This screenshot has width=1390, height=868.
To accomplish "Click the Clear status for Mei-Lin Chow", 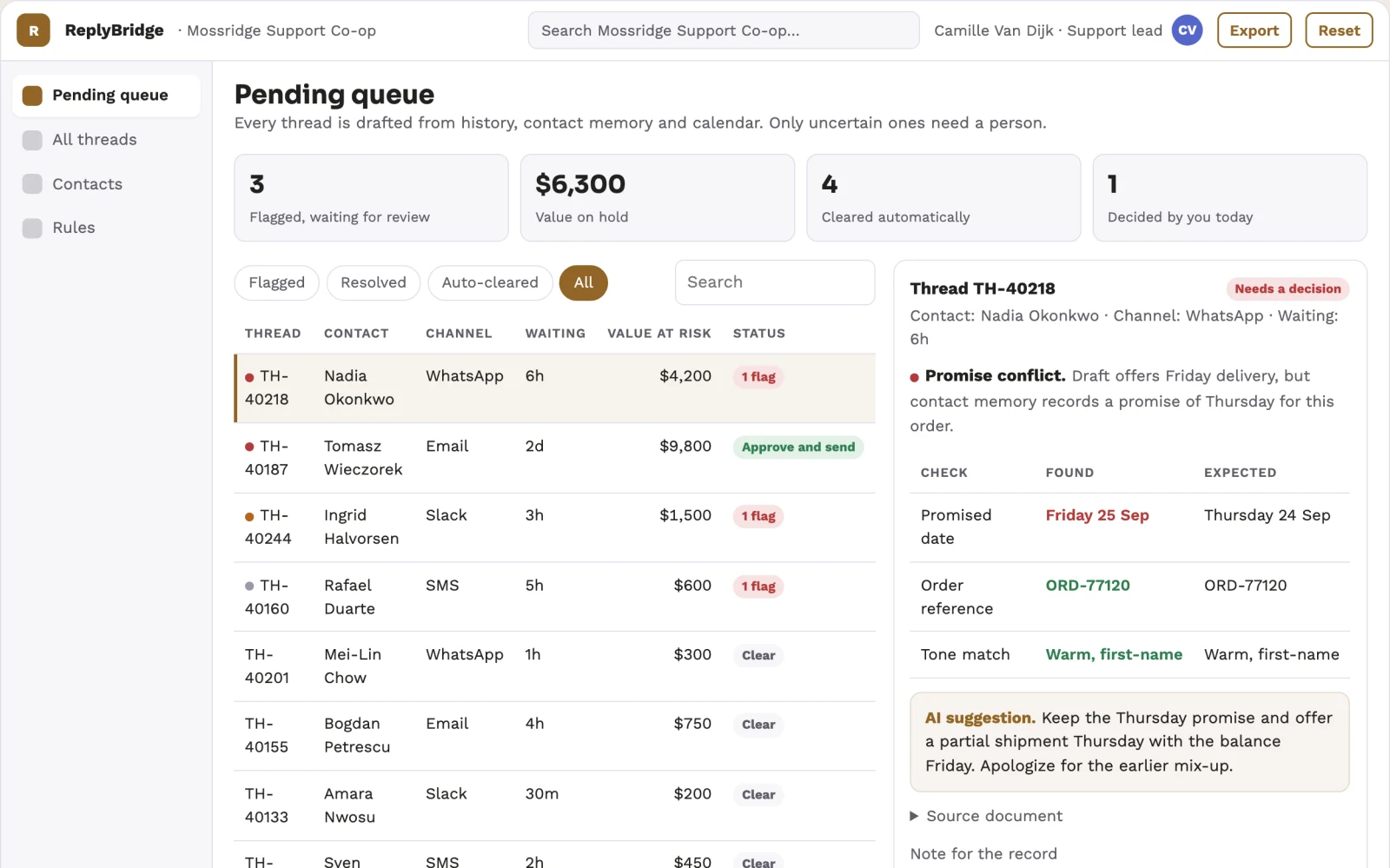I will (x=758, y=655).
